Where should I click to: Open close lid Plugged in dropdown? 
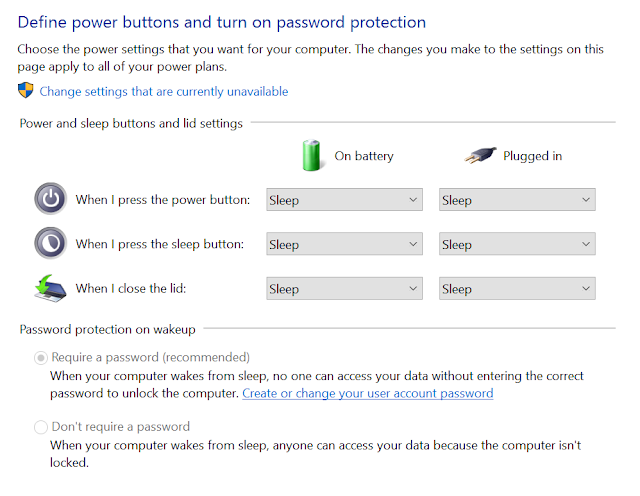(517, 289)
